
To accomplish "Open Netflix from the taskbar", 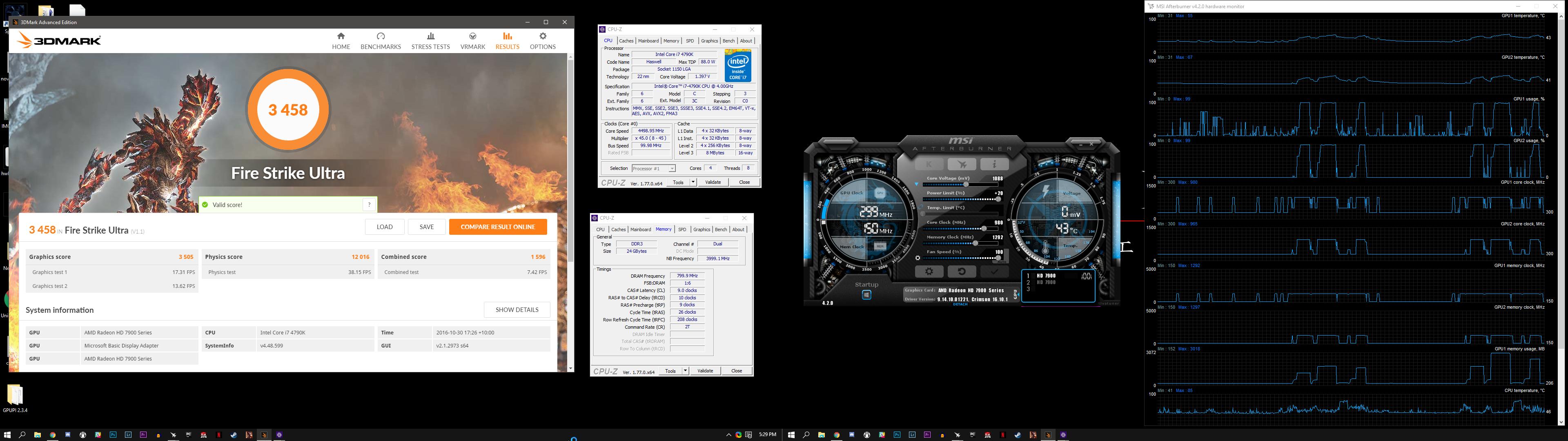I will click(x=218, y=435).
